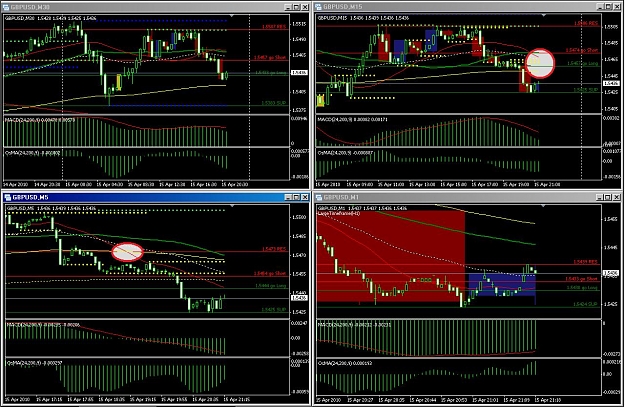Image resolution: width=625 pixels, height=407 pixels.
Task: Click the current price tag on M1 price axis
Action: [611, 273]
